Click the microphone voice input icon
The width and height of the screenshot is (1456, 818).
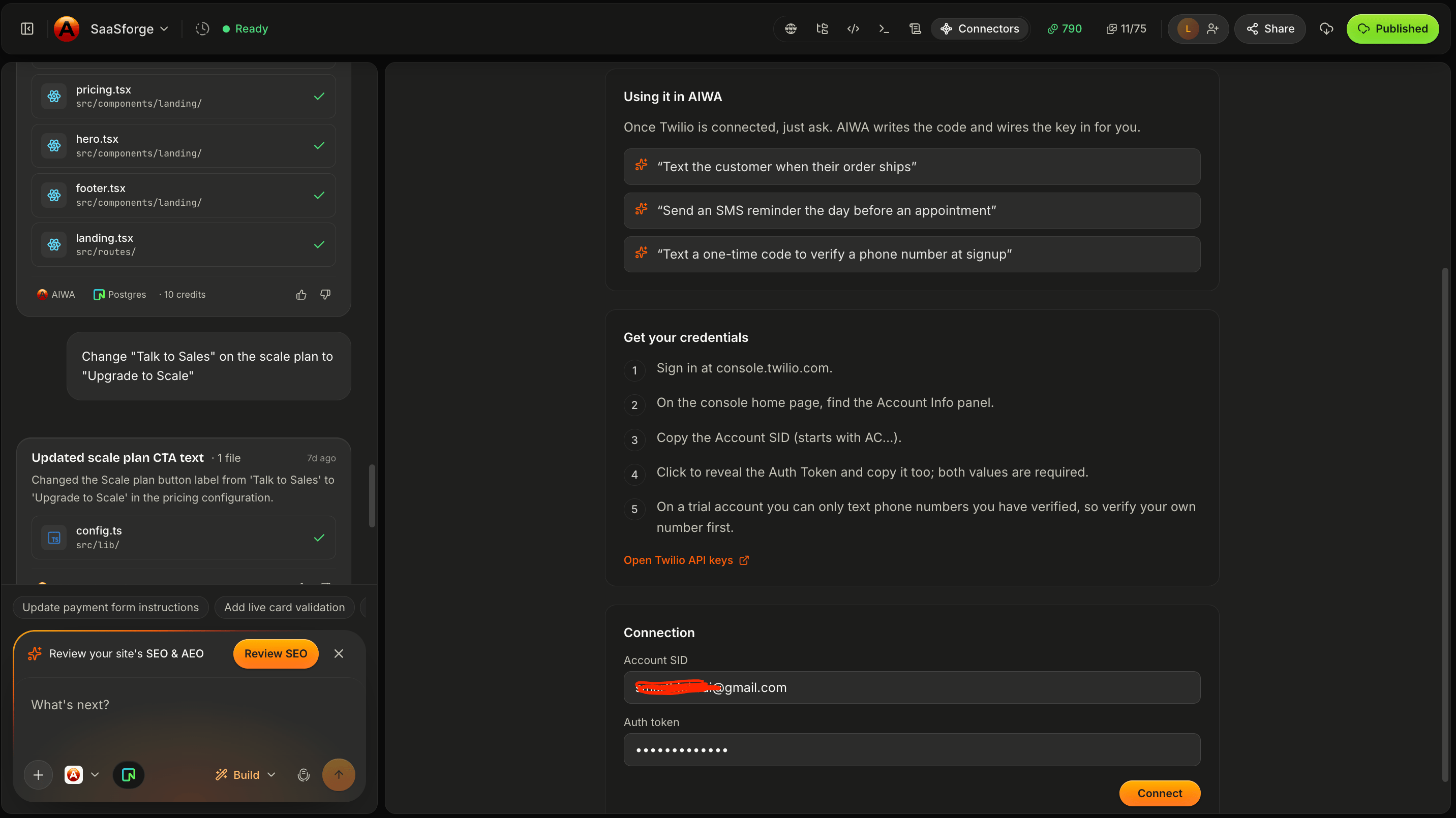pyautogui.click(x=304, y=774)
